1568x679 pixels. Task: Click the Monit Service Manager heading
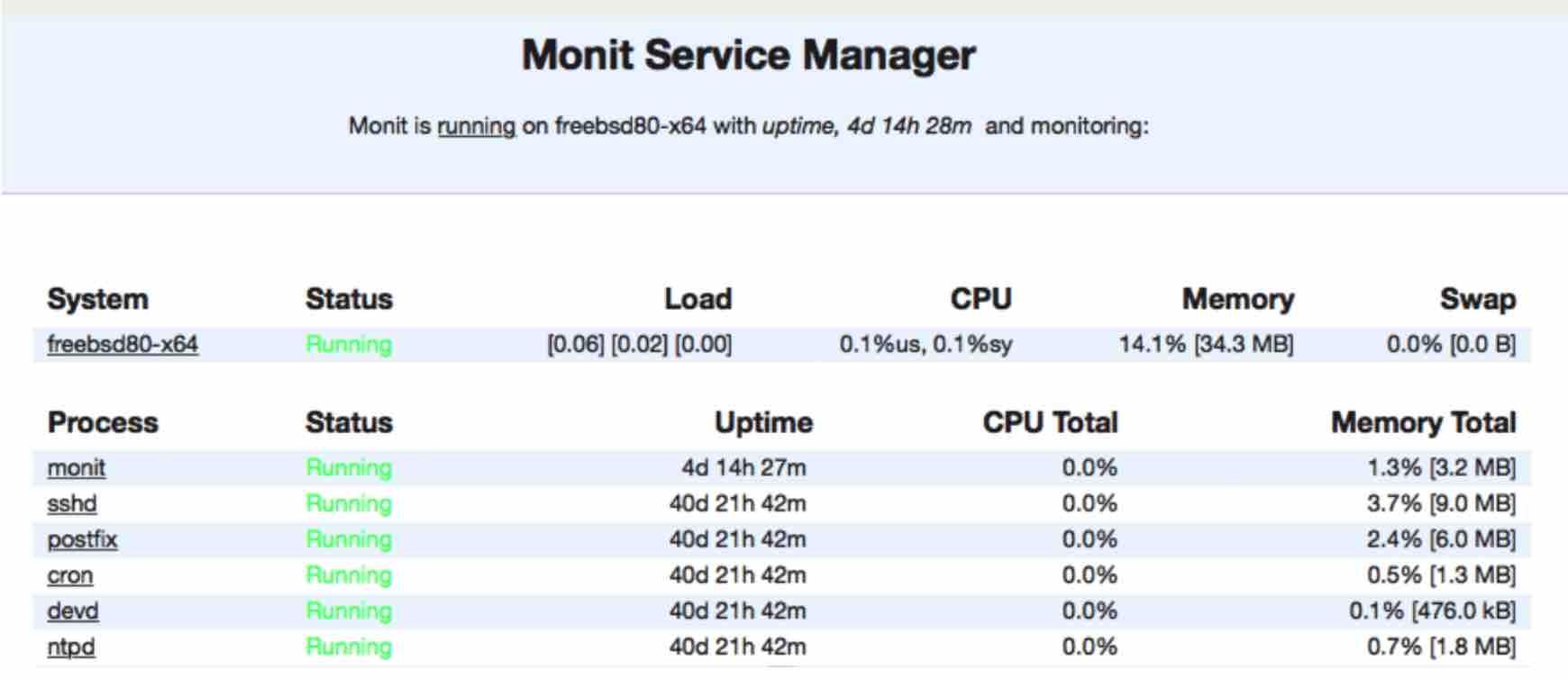coord(748,55)
